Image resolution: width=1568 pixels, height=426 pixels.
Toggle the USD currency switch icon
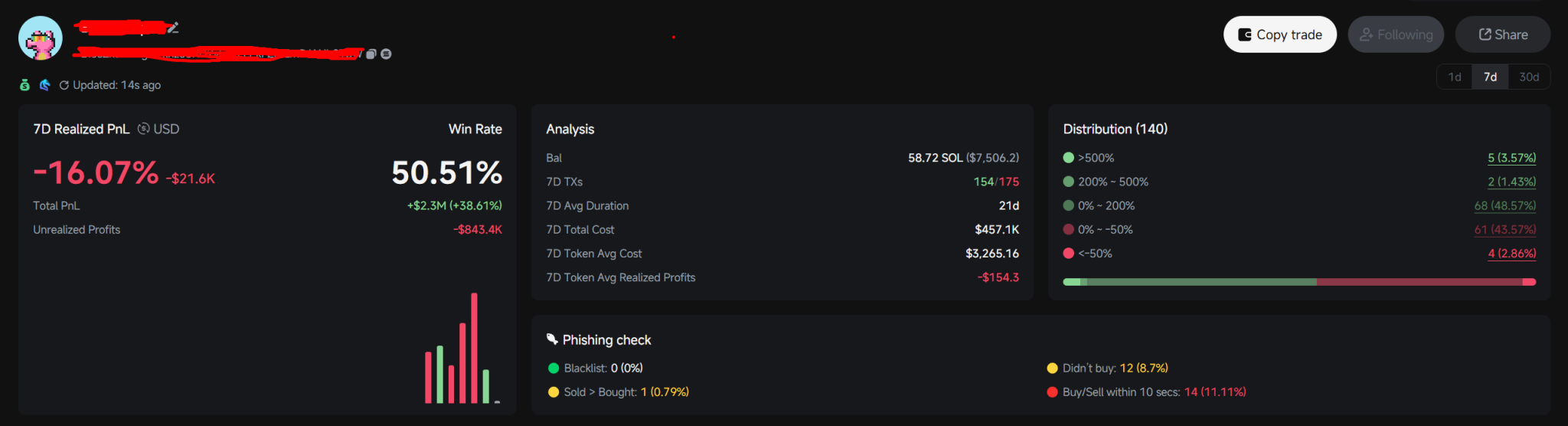[143, 129]
